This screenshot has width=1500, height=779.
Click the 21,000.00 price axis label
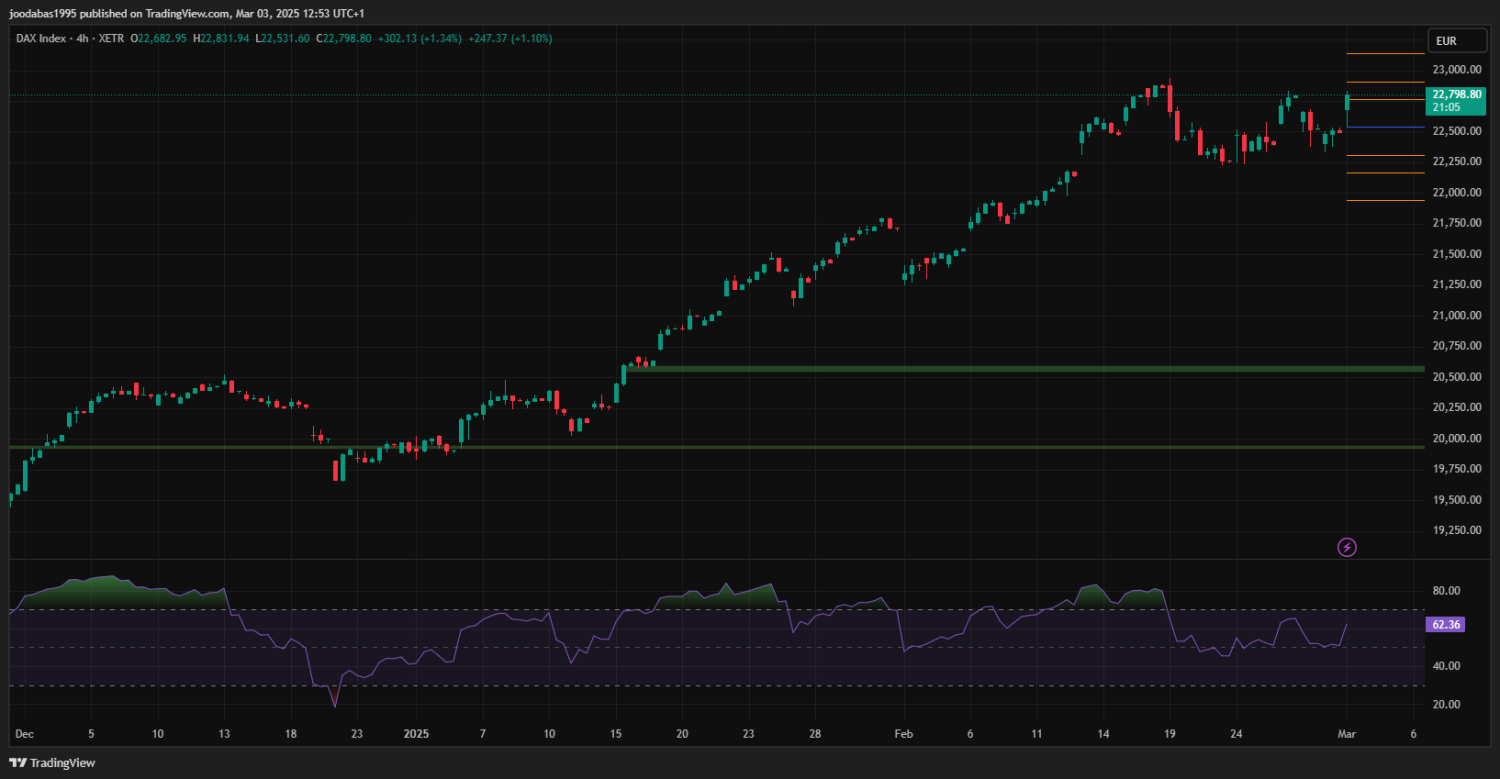(x=1456, y=316)
